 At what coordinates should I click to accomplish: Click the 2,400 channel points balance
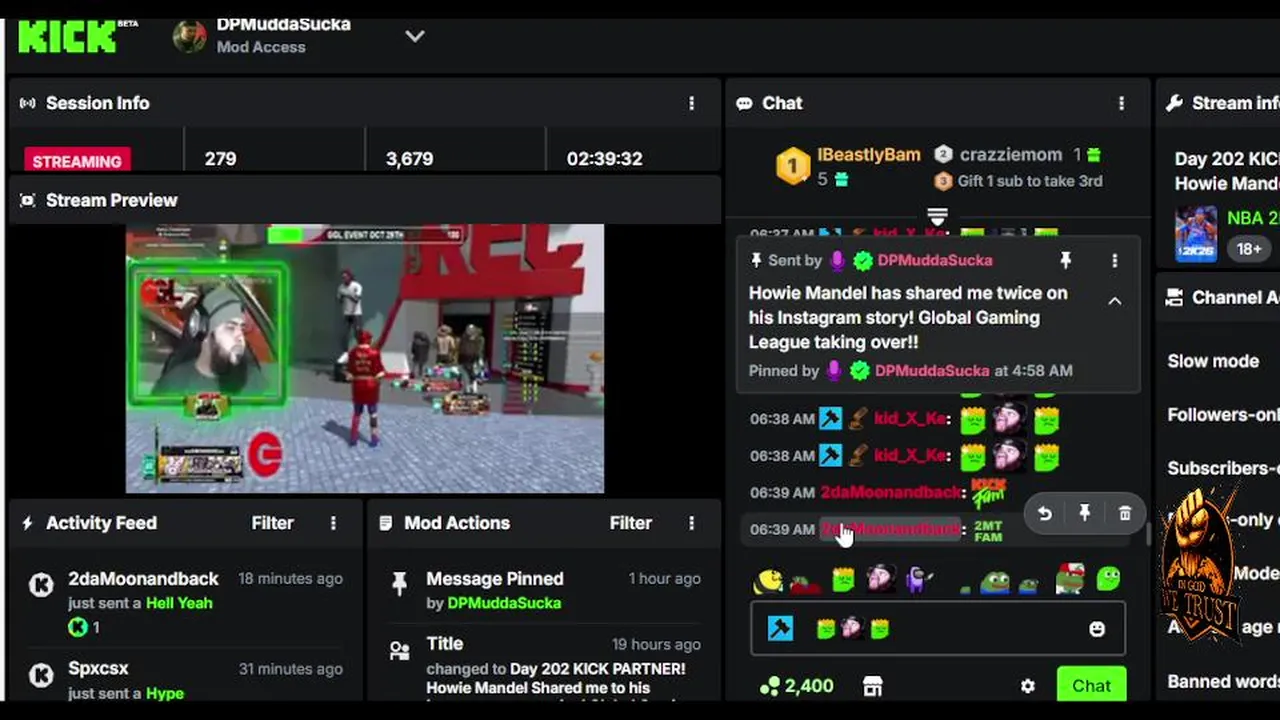[x=797, y=686]
